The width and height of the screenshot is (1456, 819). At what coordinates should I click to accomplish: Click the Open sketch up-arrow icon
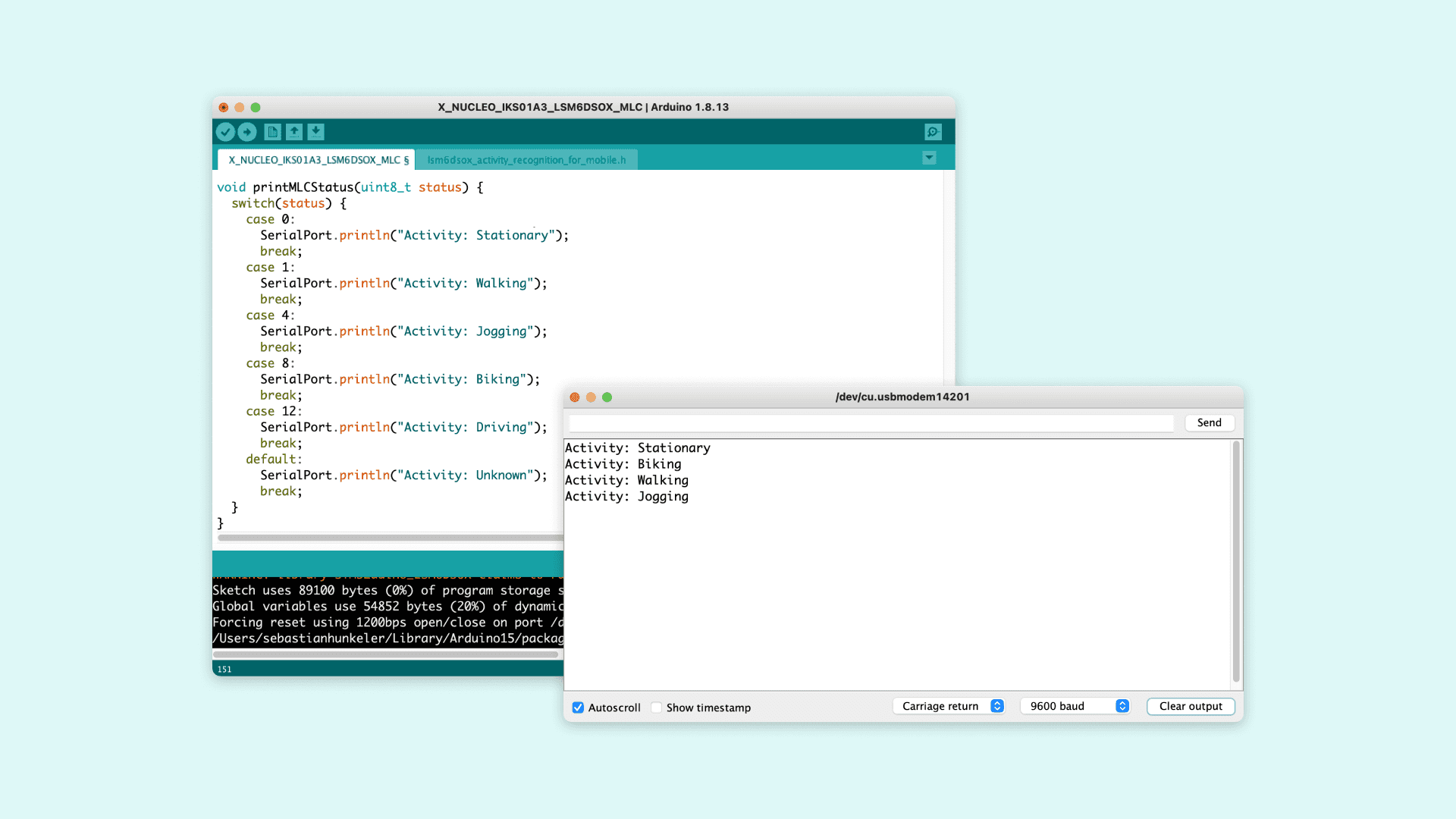click(294, 132)
